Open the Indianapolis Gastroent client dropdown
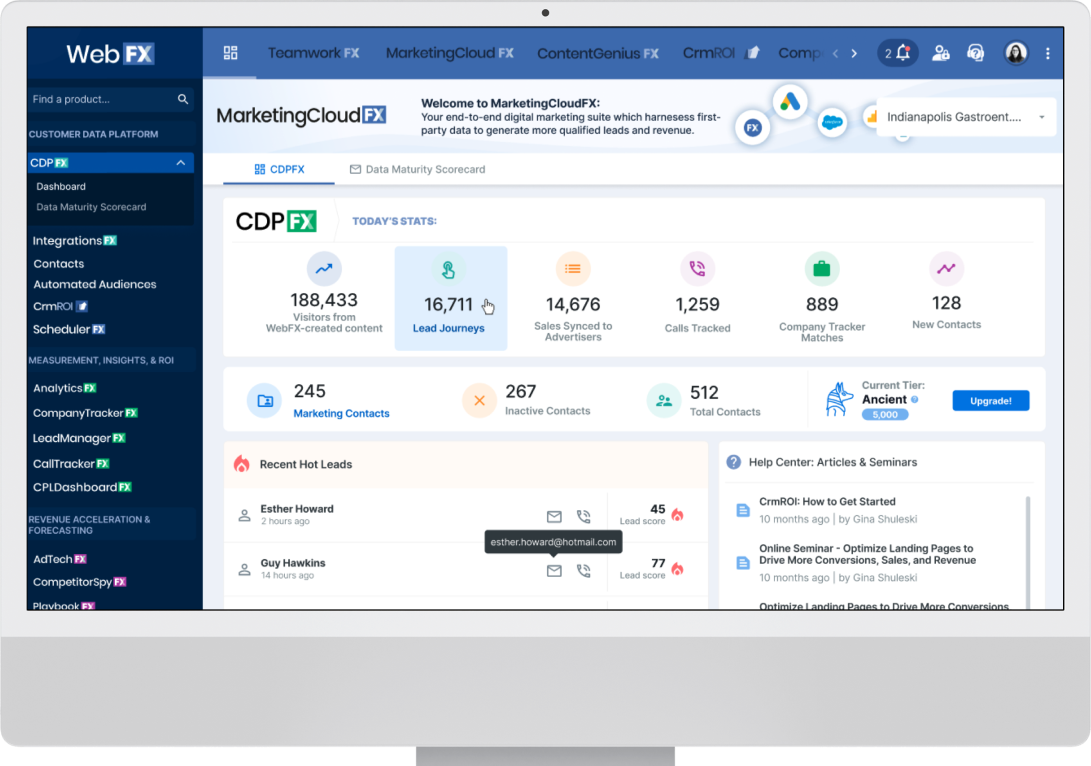This screenshot has height=766, width=1091. (966, 117)
